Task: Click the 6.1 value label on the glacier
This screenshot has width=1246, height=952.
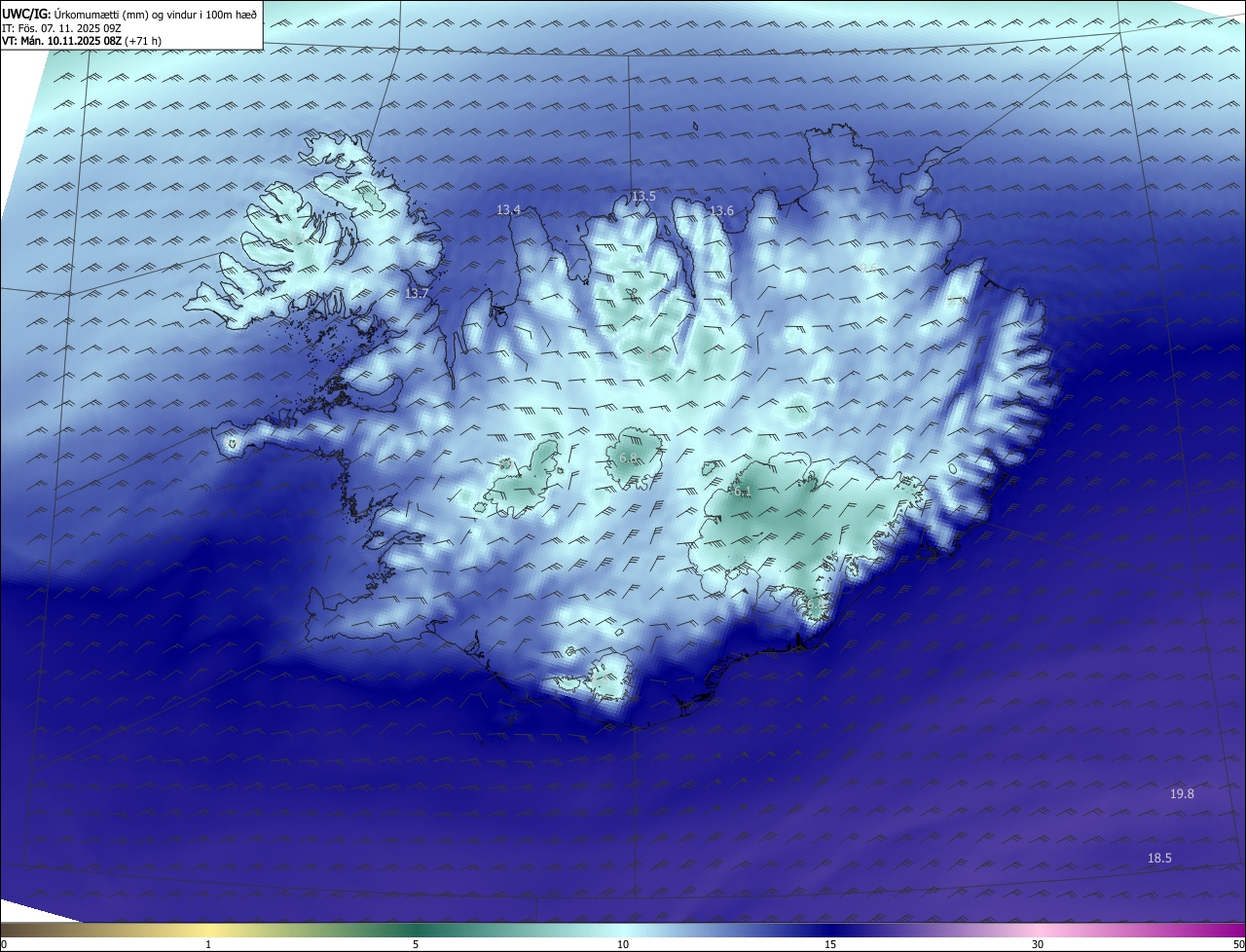Action: pos(743,492)
